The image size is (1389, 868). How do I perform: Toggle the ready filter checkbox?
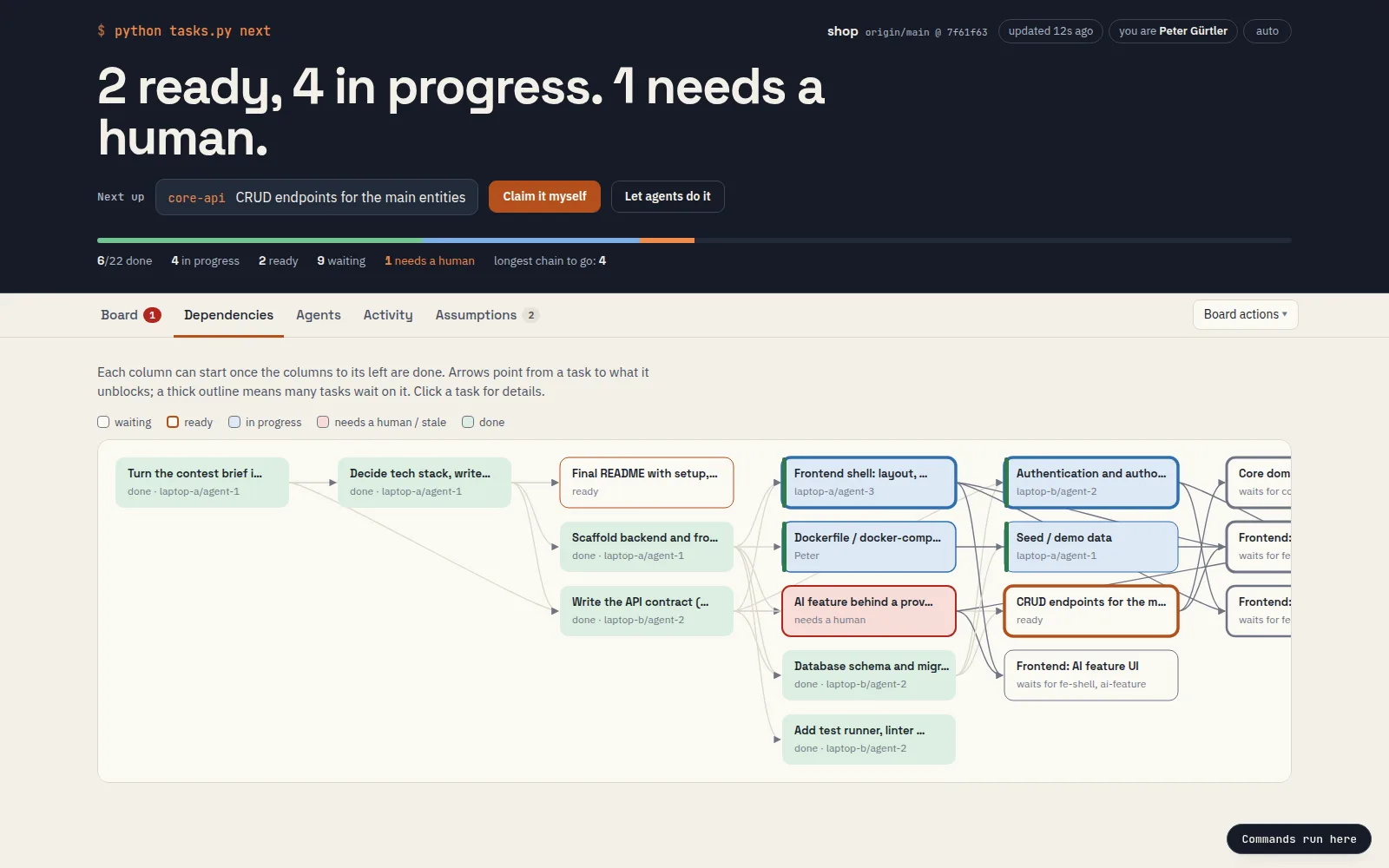coord(173,422)
